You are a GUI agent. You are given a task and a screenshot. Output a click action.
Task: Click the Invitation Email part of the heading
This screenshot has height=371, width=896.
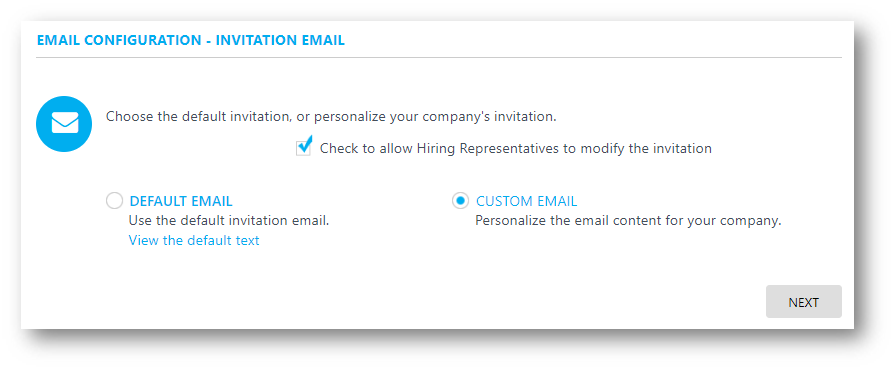280,40
